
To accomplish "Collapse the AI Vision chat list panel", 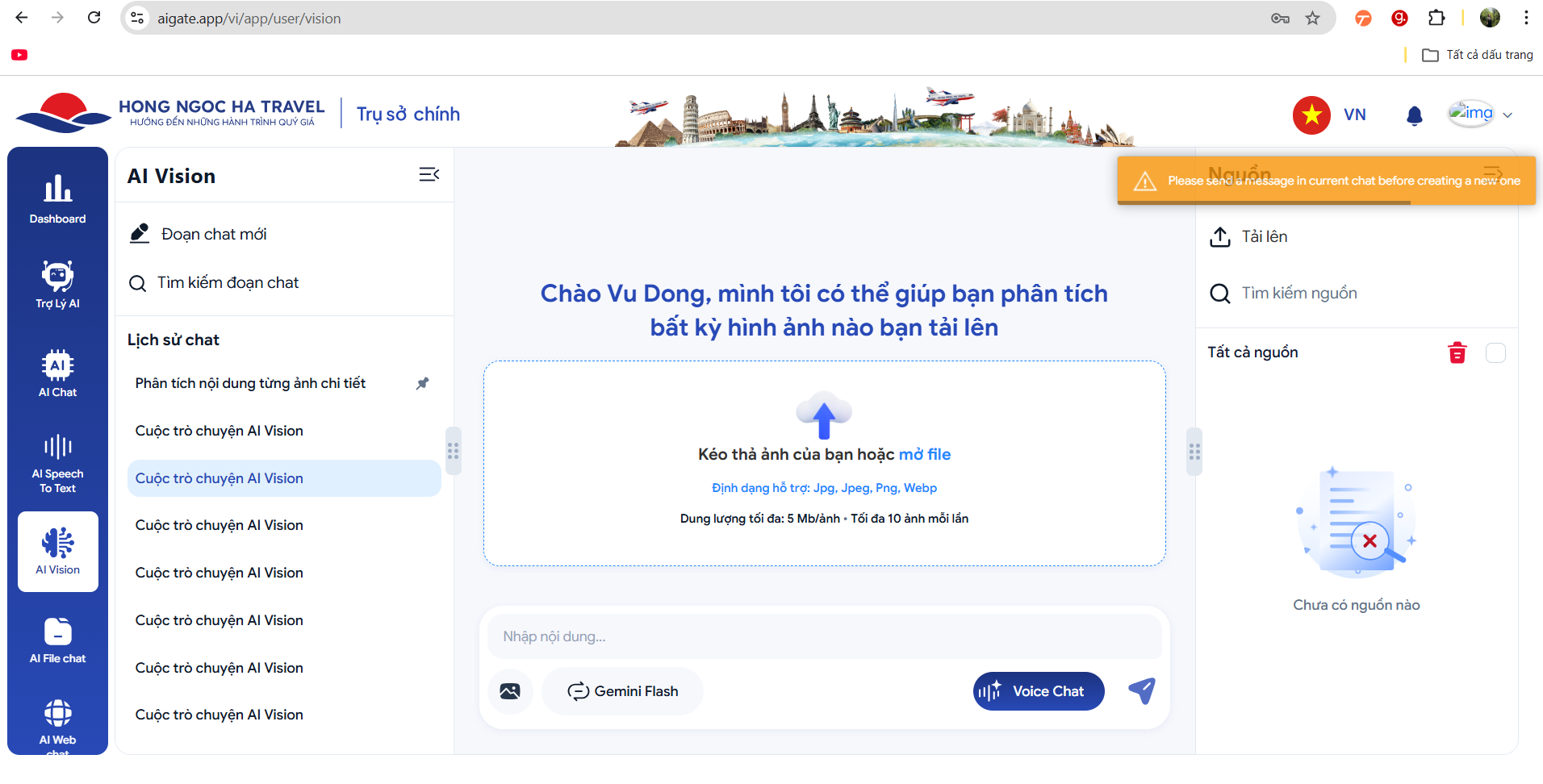I will click(x=429, y=175).
